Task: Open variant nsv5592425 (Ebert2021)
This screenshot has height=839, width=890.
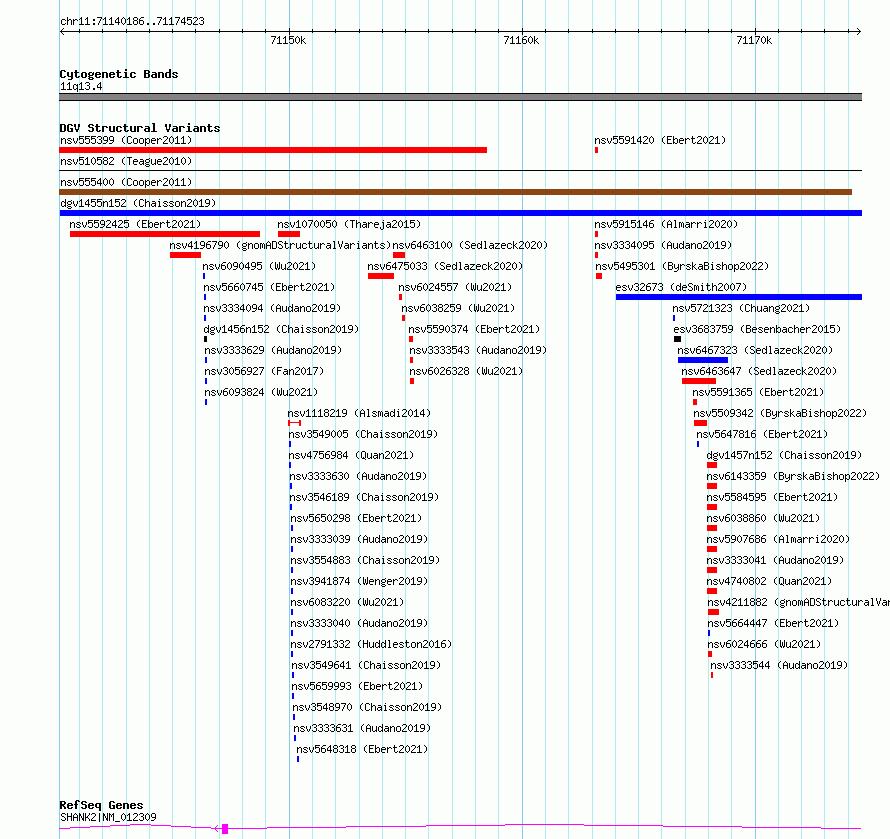Action: pyautogui.click(x=135, y=224)
